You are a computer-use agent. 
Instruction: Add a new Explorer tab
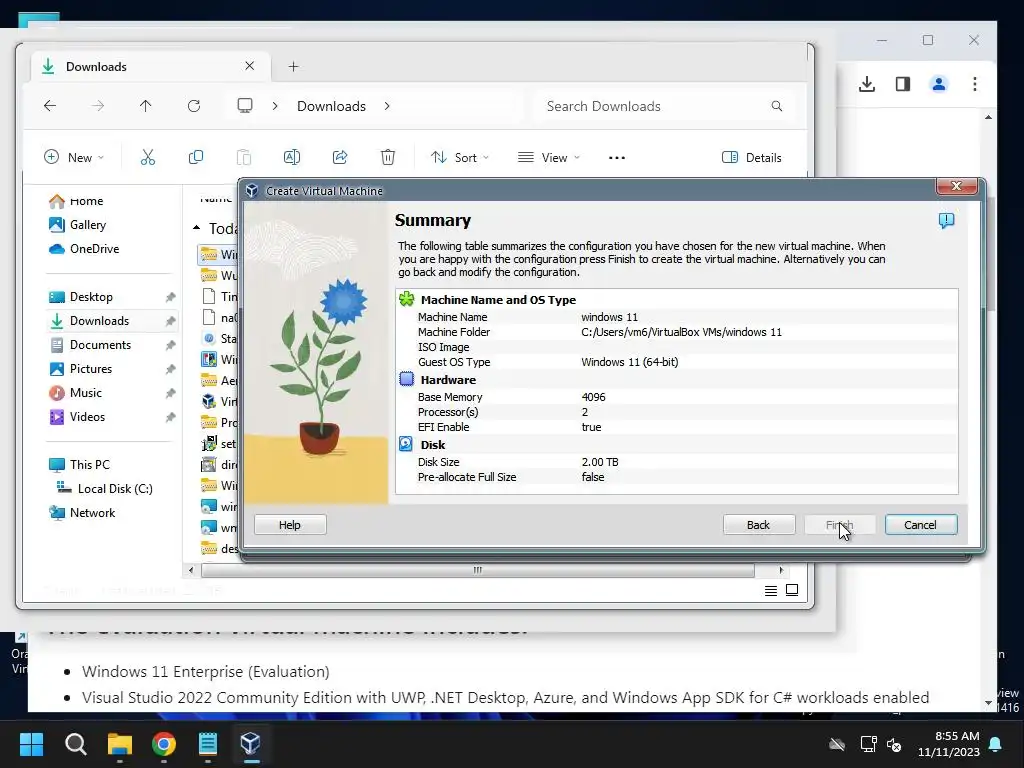coord(293,67)
